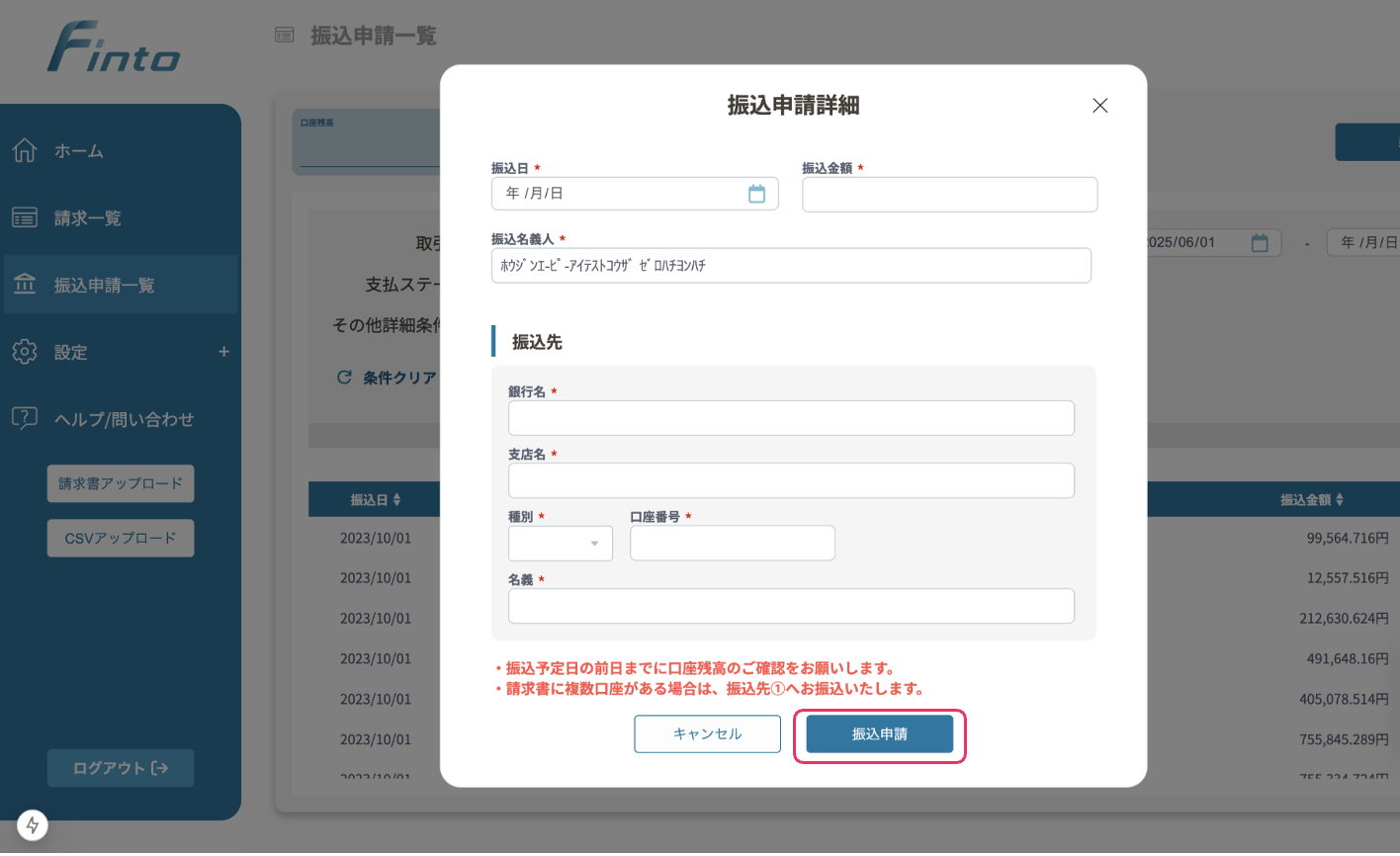The image size is (1400, 856).
Task: Sort table by 振込日 column
Action: tap(375, 500)
